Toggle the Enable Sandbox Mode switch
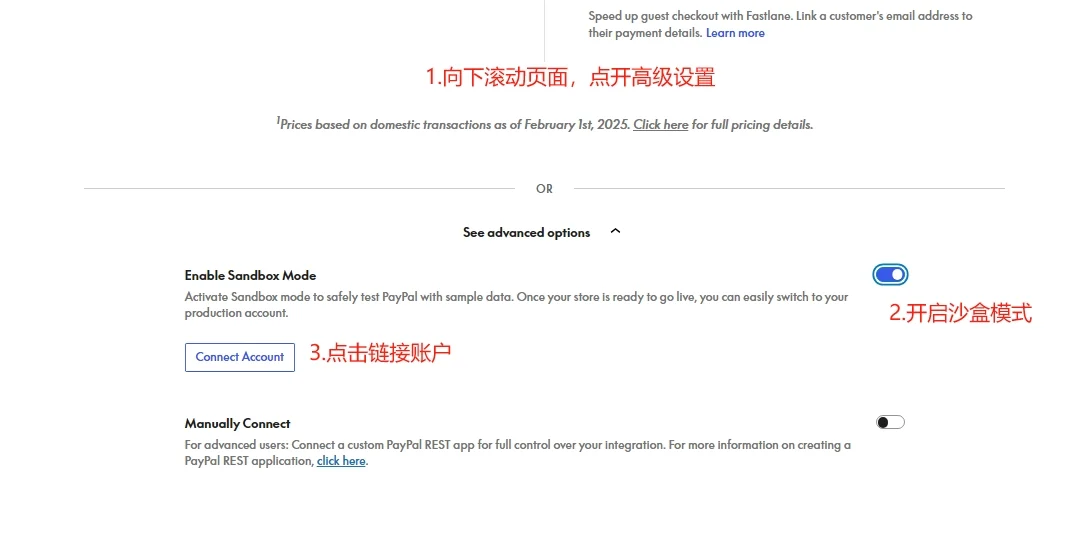Image resolution: width=1075 pixels, height=559 pixels. pos(890,275)
